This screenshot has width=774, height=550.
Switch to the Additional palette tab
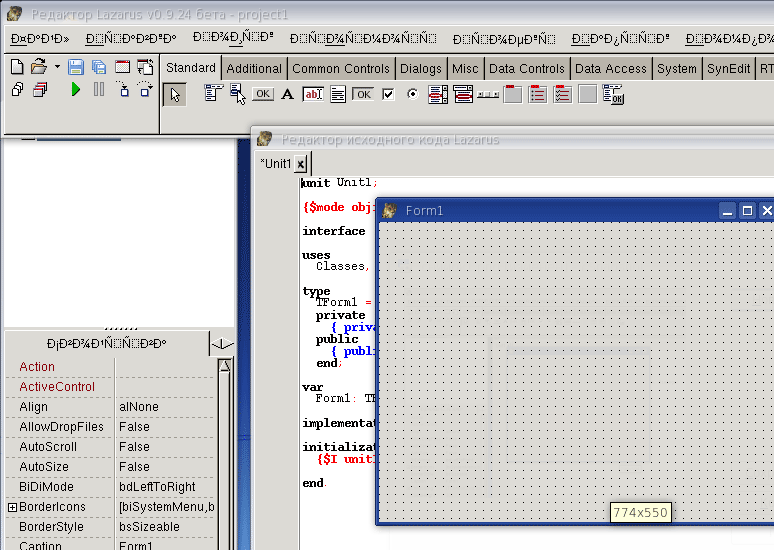click(254, 68)
